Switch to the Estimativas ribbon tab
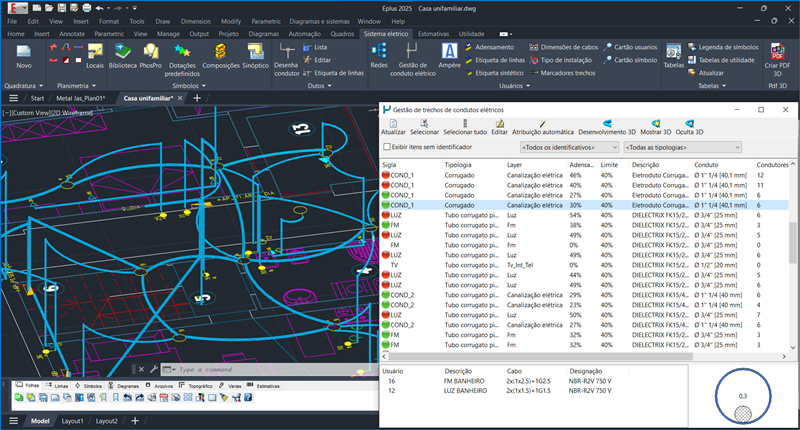This screenshot has width=800, height=430. coord(433,34)
